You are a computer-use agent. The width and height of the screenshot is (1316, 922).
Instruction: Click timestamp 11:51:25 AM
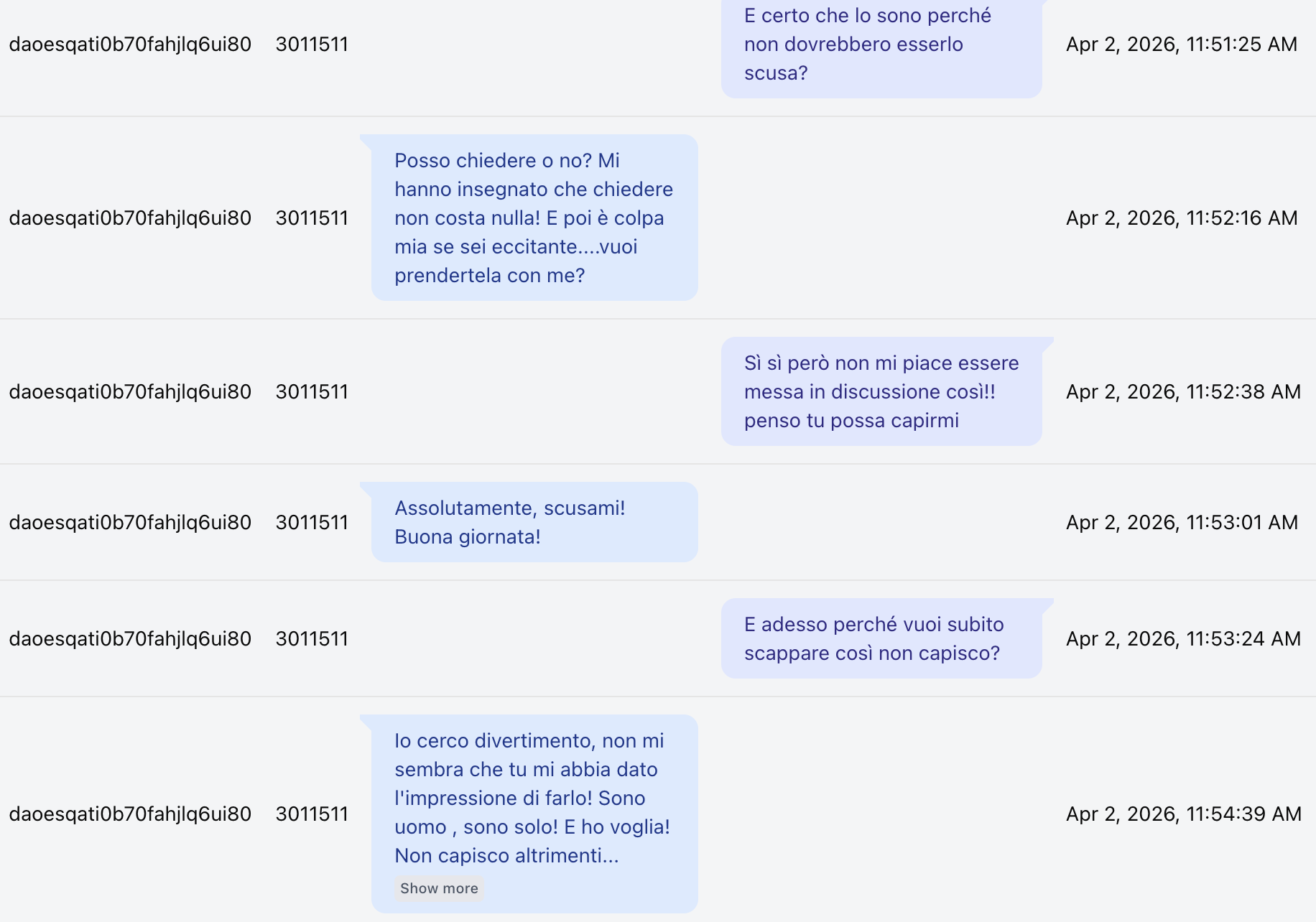1182,44
